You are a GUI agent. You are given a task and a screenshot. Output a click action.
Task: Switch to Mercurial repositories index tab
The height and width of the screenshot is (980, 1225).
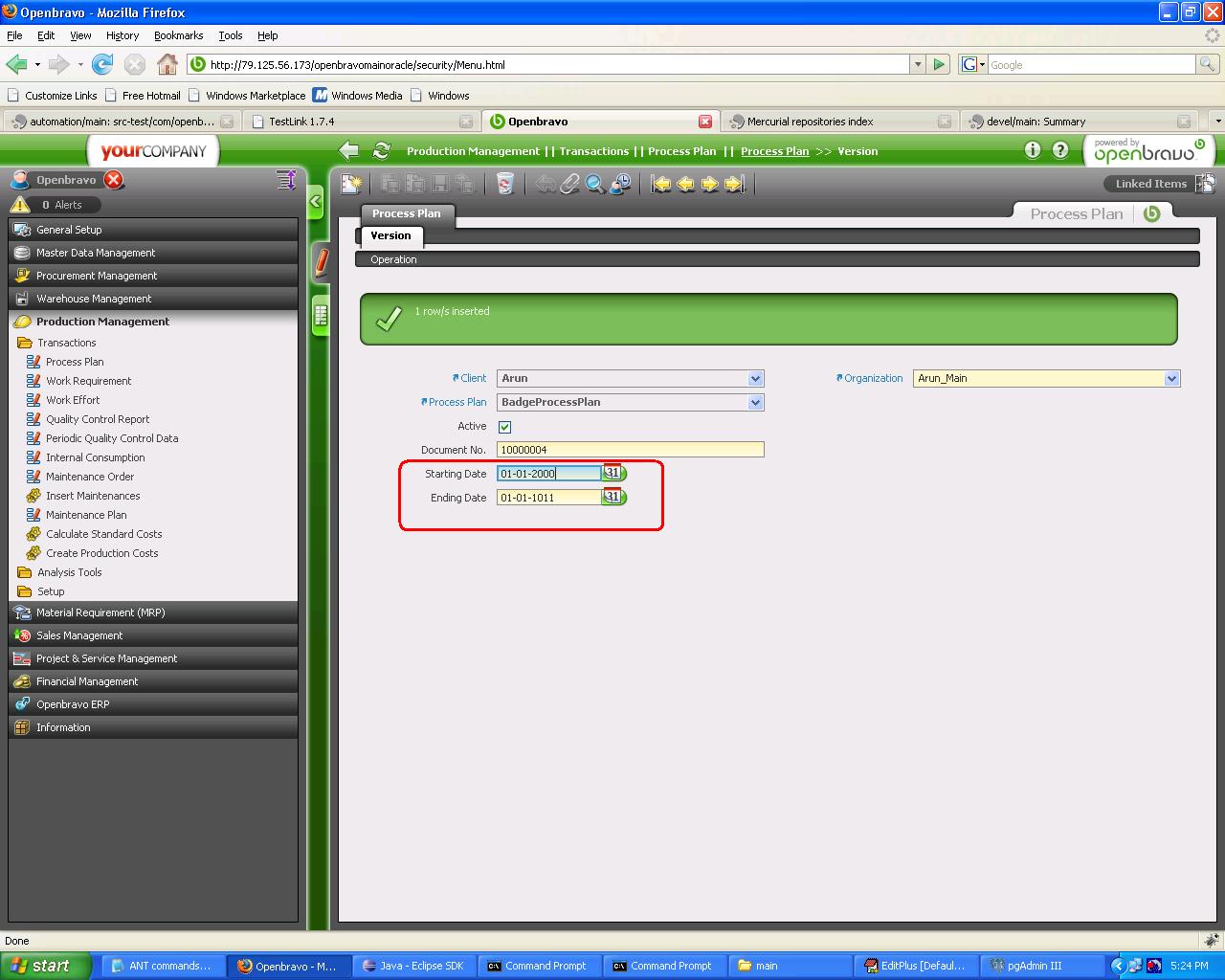(838, 122)
